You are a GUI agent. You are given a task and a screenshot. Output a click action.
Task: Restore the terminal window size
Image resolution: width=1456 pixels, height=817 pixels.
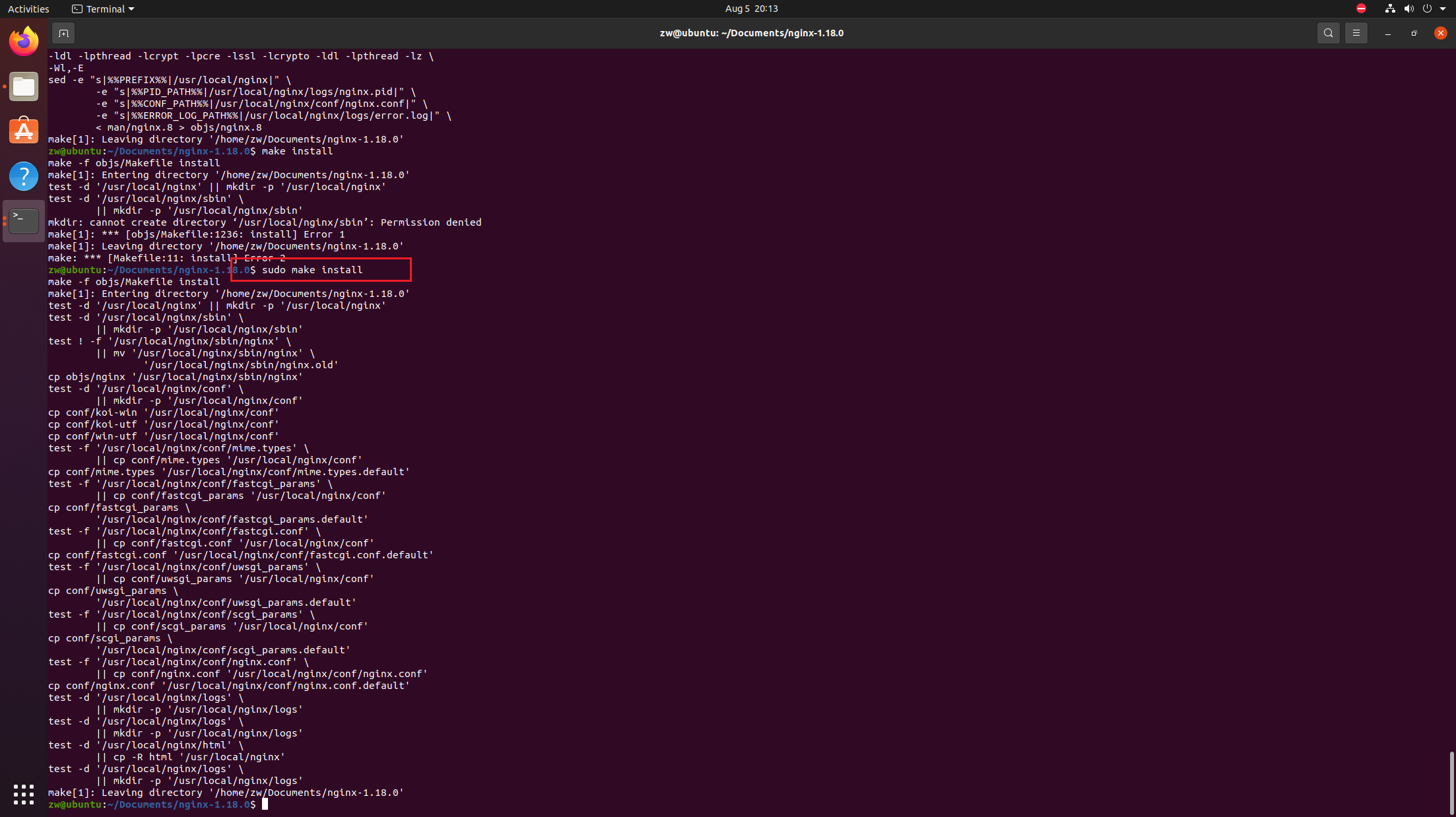(1414, 33)
